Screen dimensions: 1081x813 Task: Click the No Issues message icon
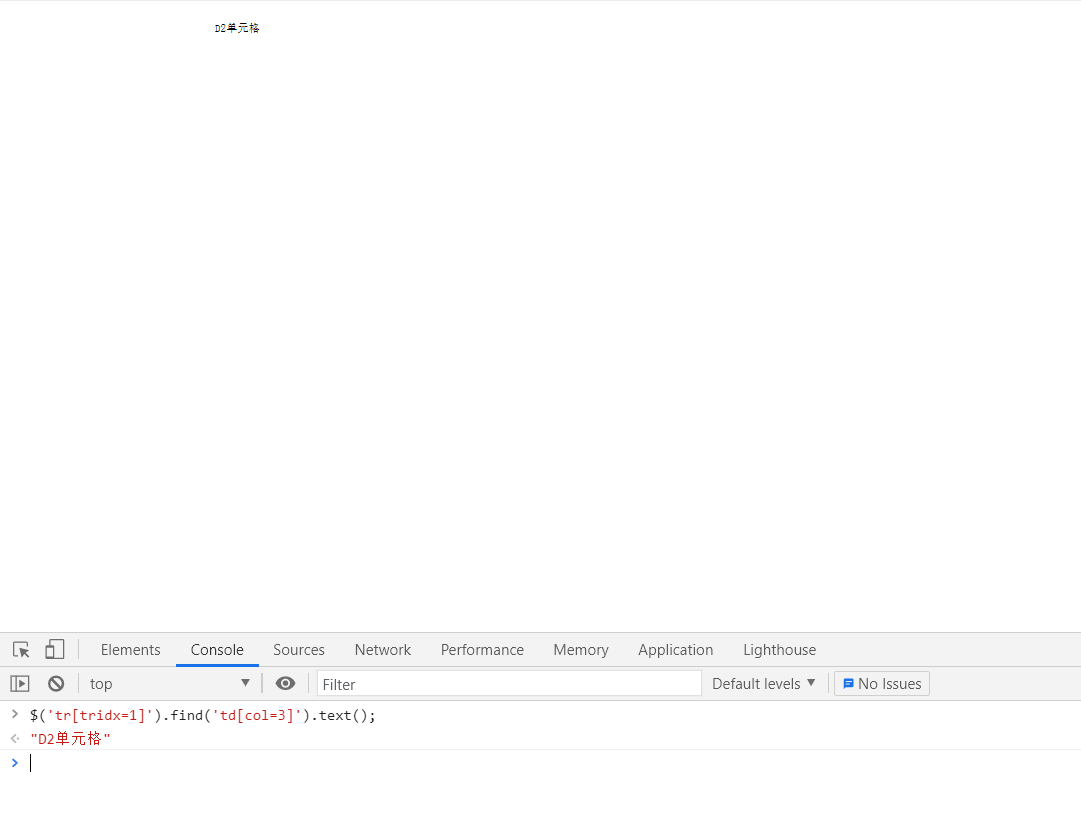click(848, 683)
